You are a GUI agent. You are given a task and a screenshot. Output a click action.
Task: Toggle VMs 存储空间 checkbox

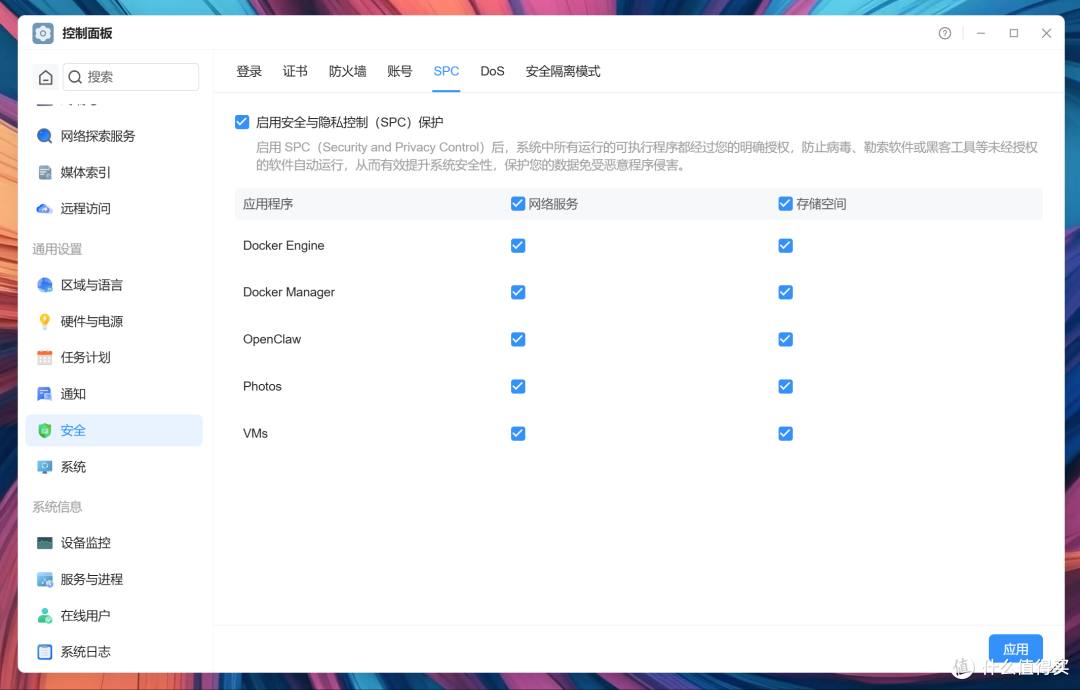785,434
